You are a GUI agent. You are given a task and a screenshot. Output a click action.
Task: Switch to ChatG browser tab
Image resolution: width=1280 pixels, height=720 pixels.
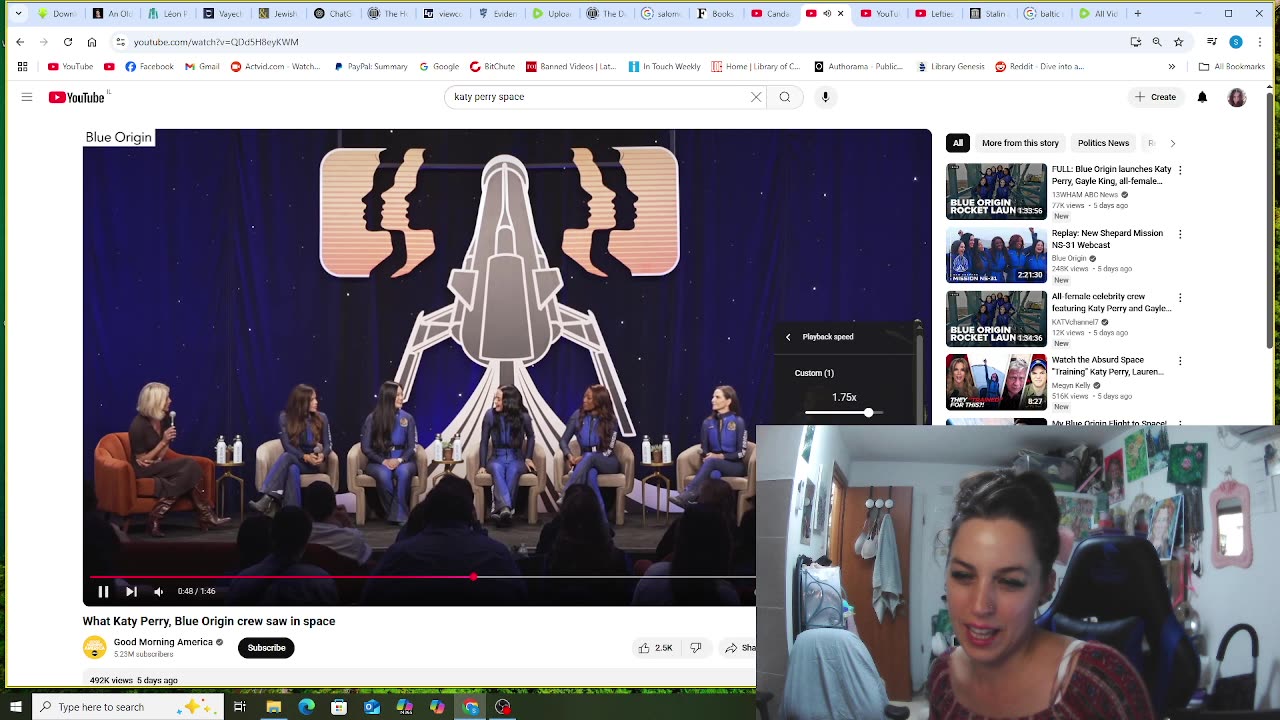tap(333, 14)
